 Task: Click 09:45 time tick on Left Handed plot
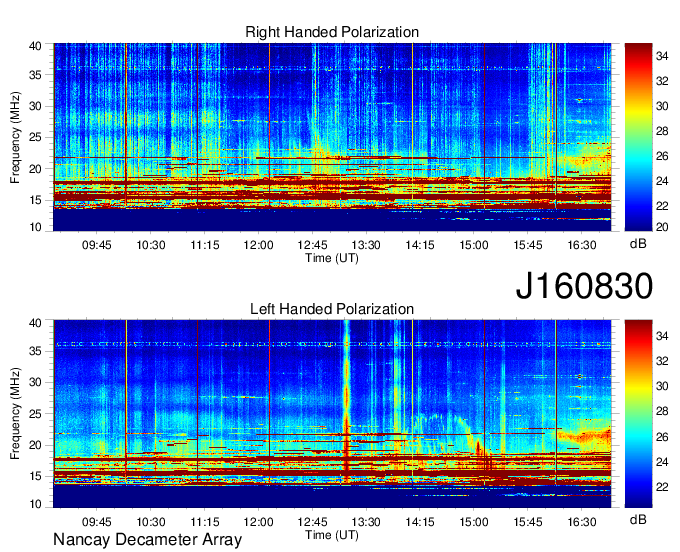97,522
